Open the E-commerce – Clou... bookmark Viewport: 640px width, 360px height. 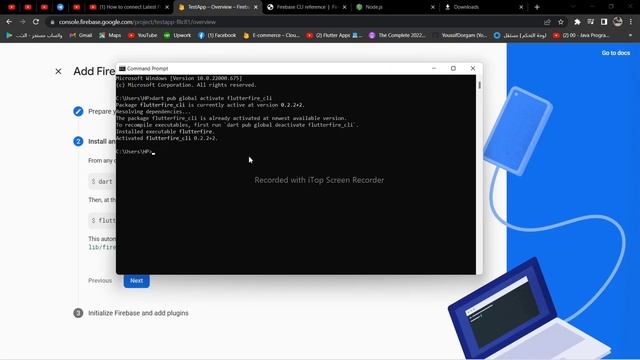271,36
